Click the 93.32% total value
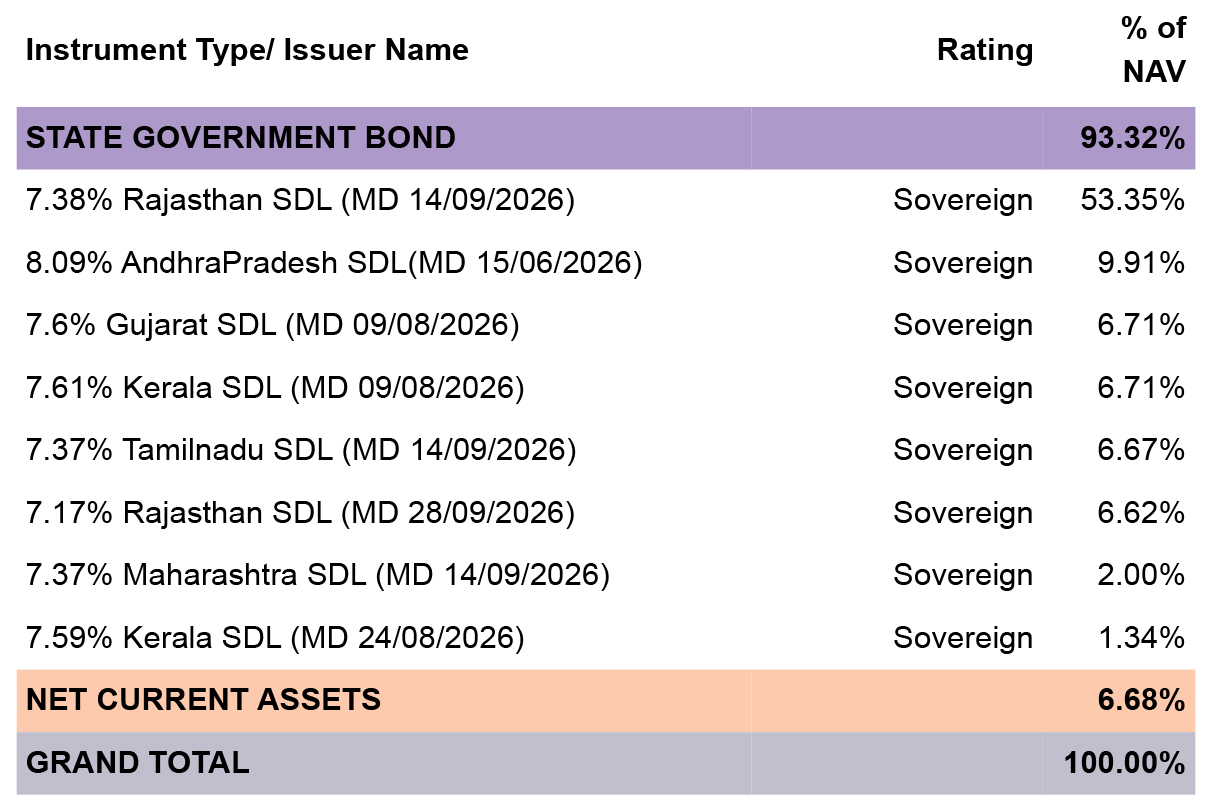 (x=1132, y=138)
